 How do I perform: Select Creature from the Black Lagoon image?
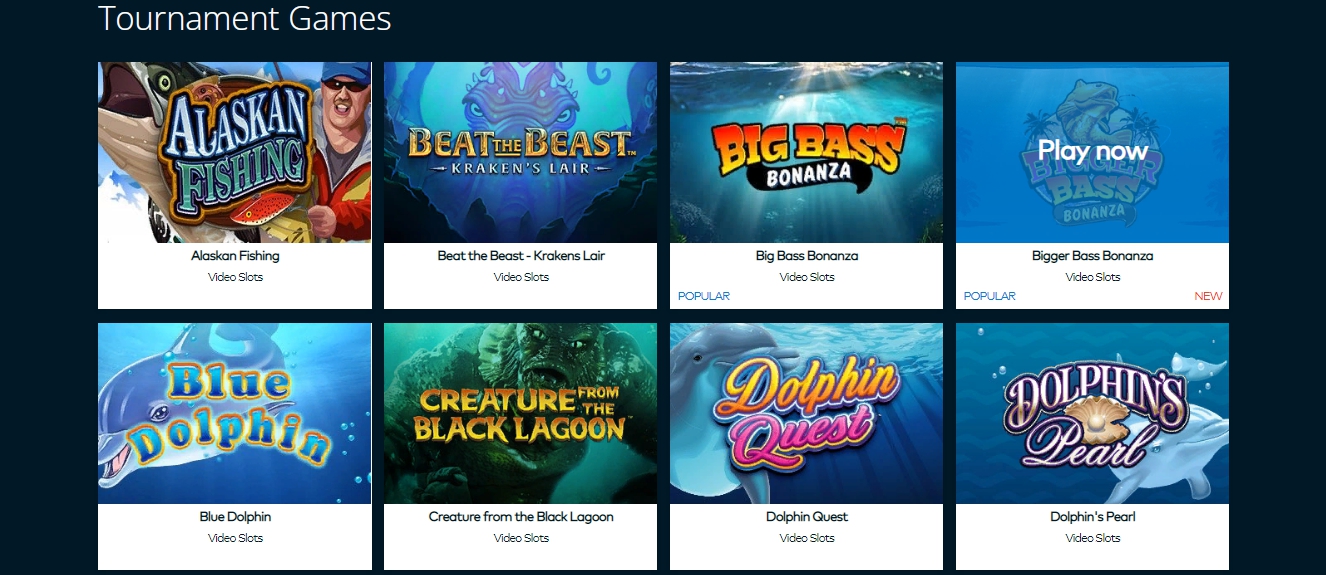(521, 414)
